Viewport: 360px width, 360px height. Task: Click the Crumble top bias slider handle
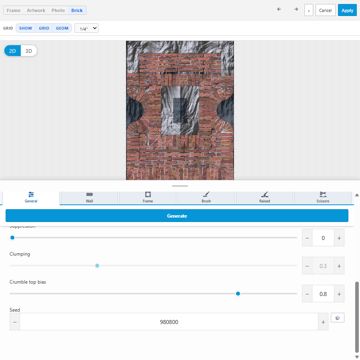238,294
